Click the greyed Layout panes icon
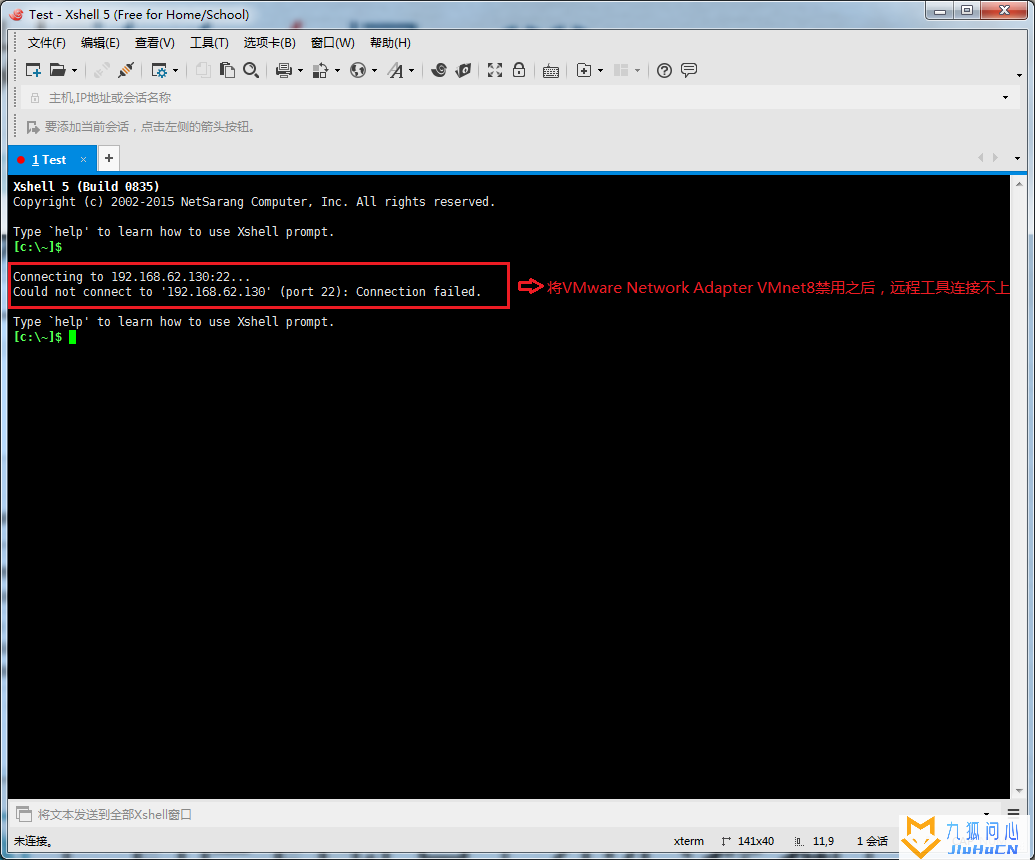The image size is (1035, 860). pos(621,70)
